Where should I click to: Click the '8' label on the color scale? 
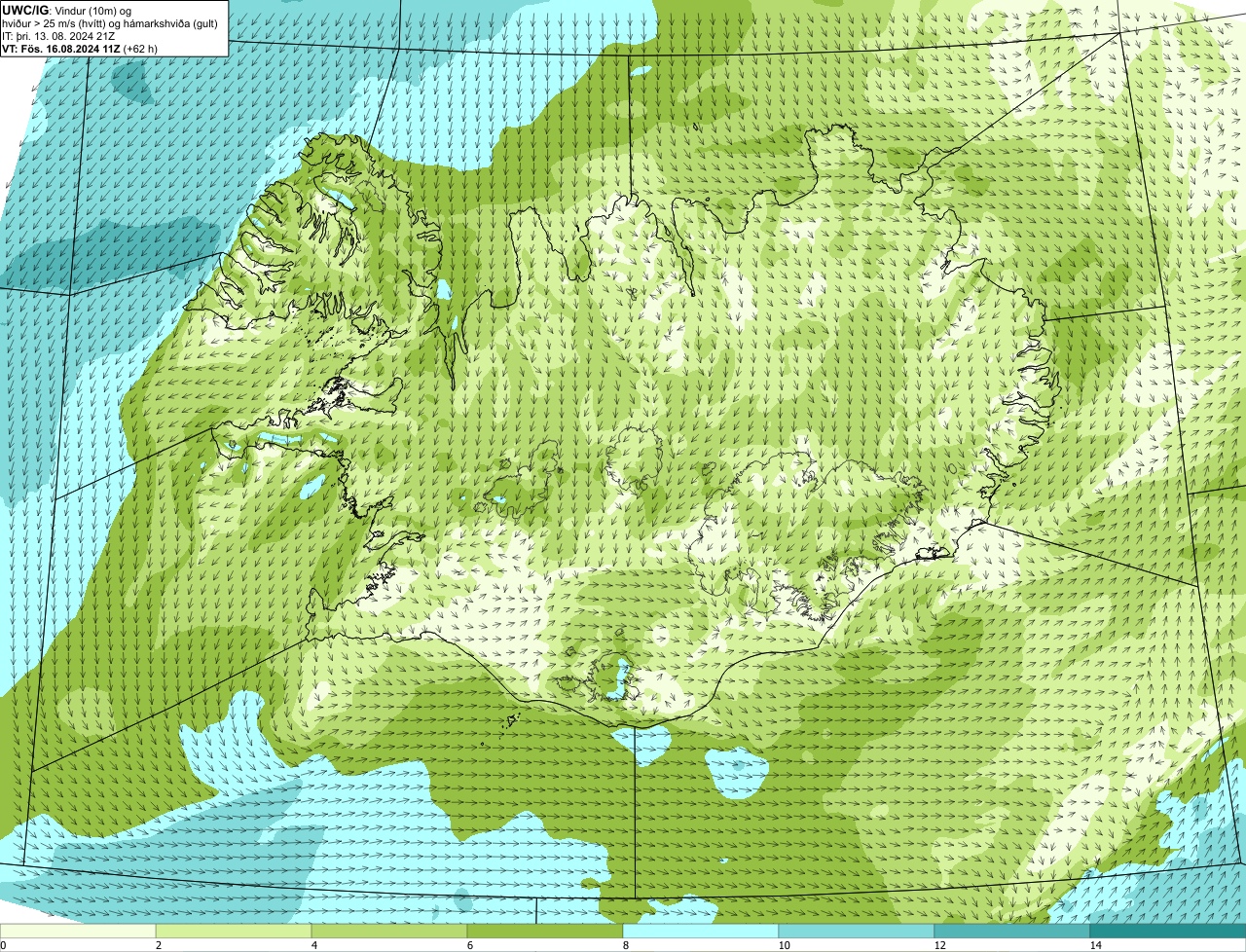tap(625, 945)
